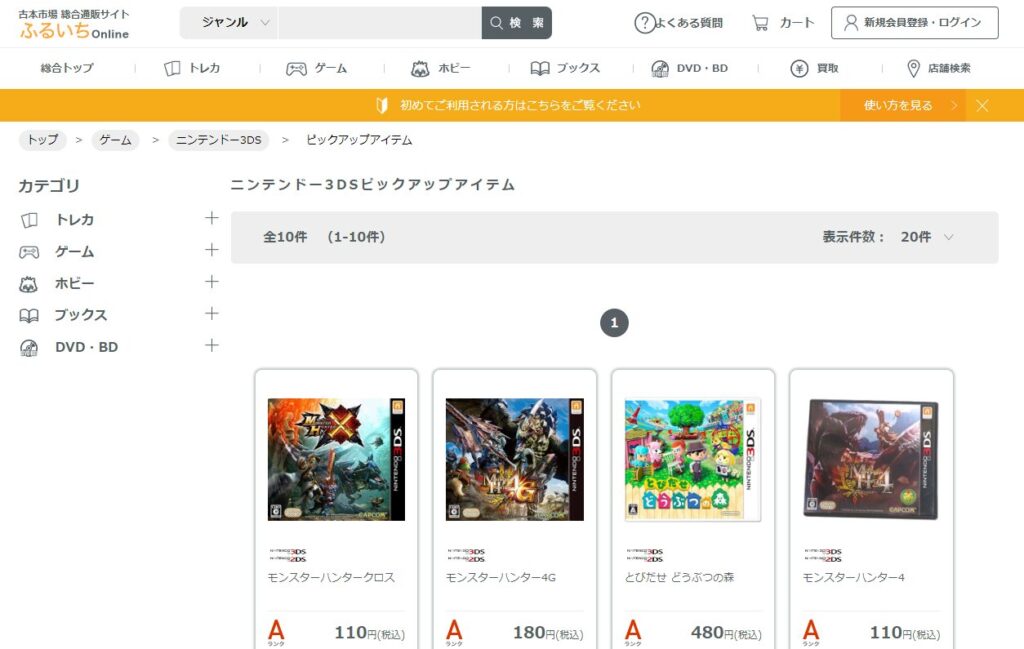Open the ジャンル genre dropdown
The width and height of the screenshot is (1024, 649).
229,23
